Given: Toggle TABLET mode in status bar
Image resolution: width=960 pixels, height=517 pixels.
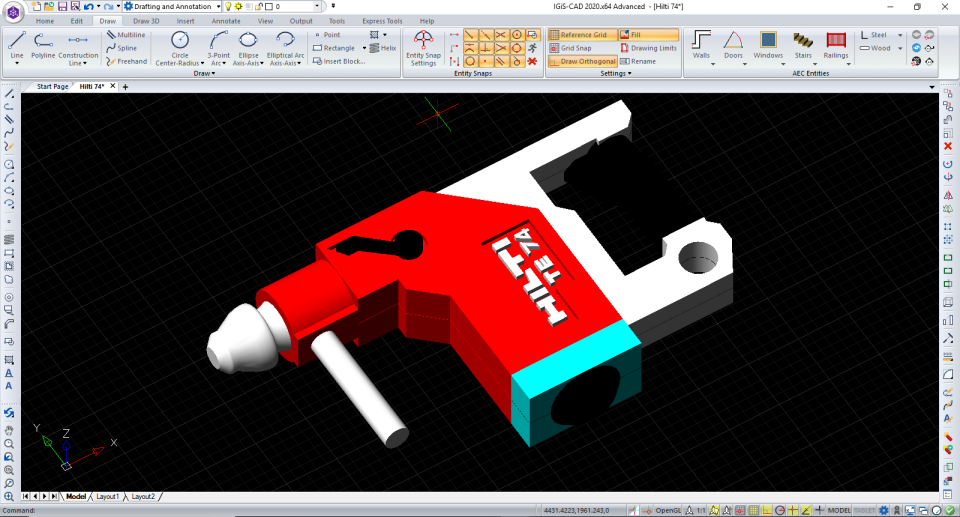Looking at the screenshot, I should [x=864, y=510].
